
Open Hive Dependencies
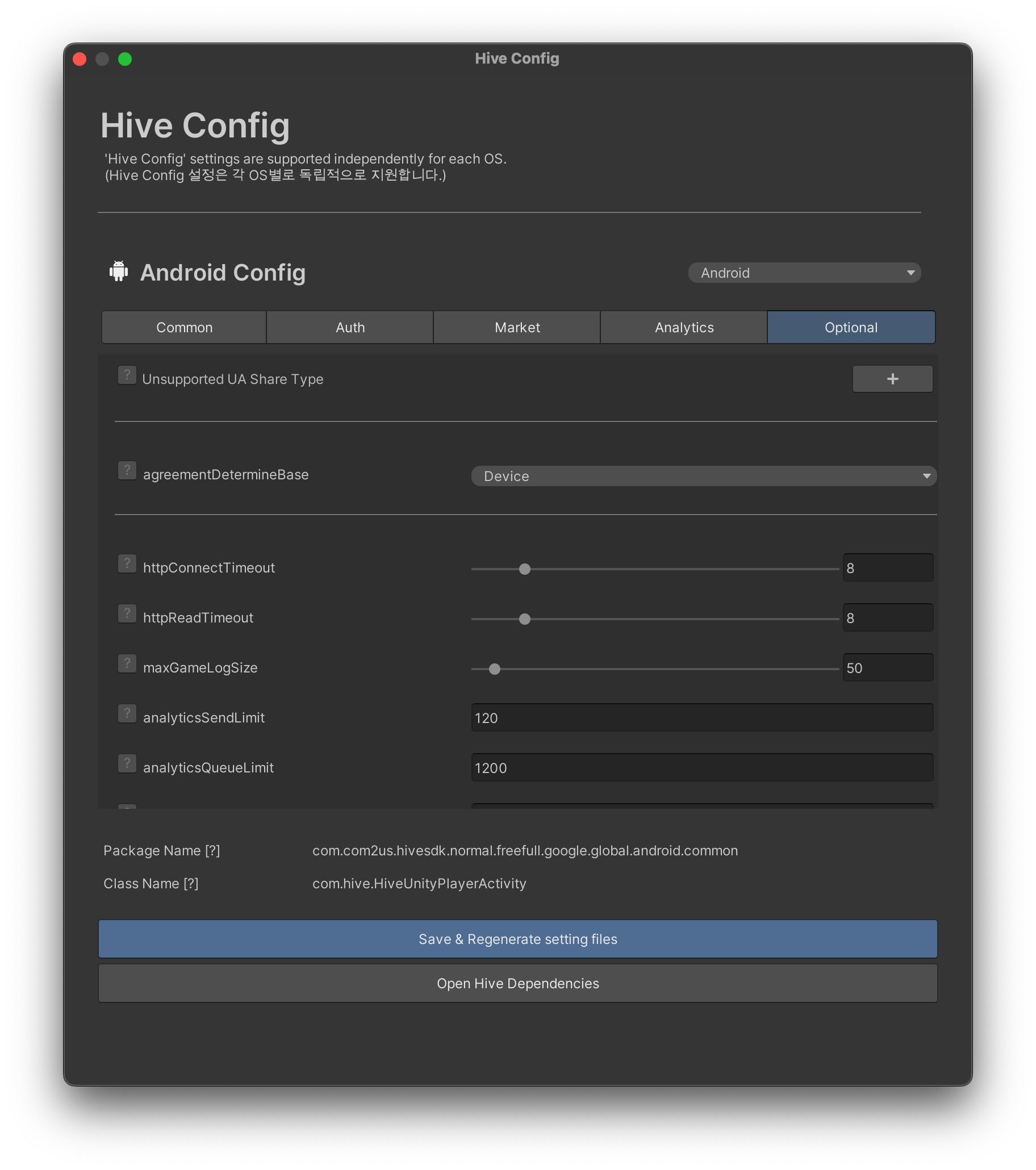pos(517,983)
